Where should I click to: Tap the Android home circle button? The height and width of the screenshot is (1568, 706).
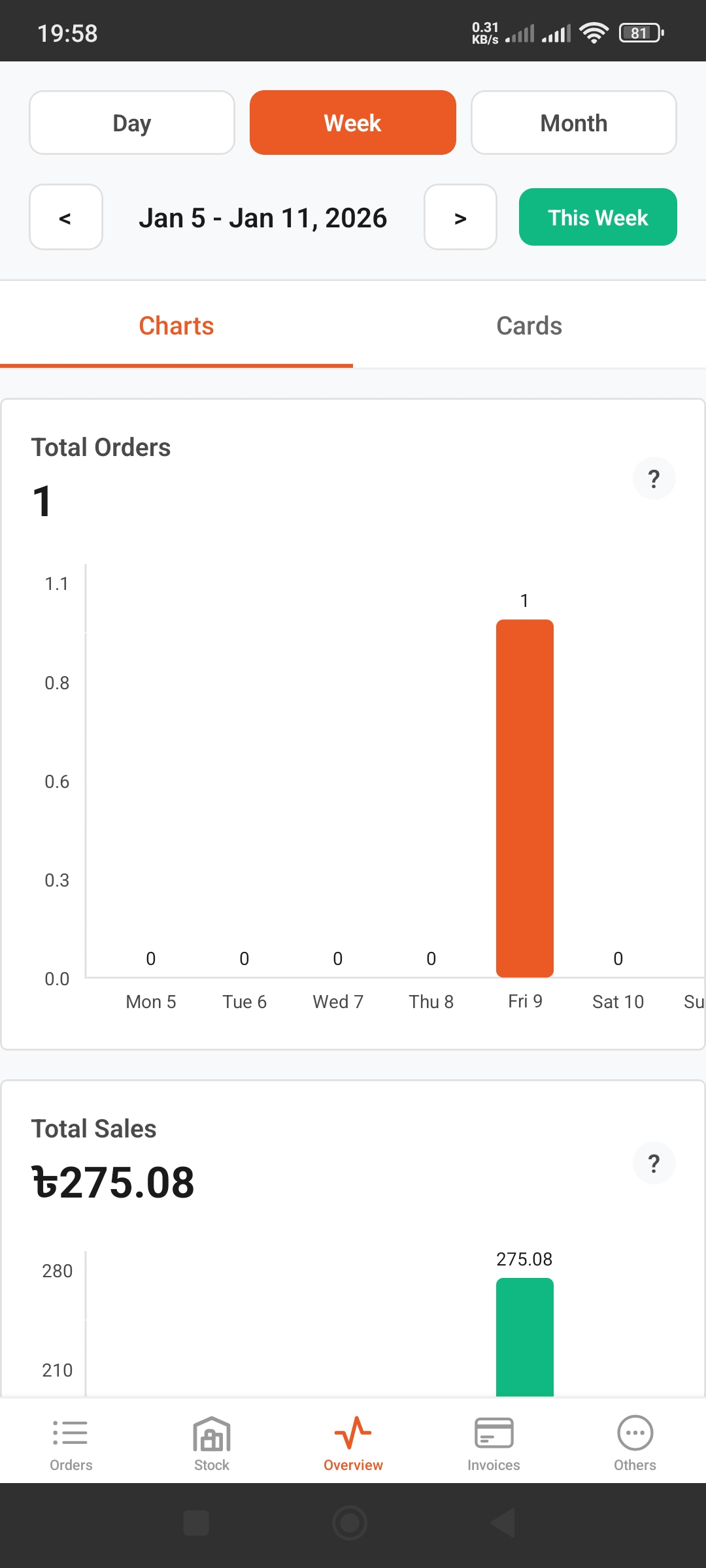350,1523
